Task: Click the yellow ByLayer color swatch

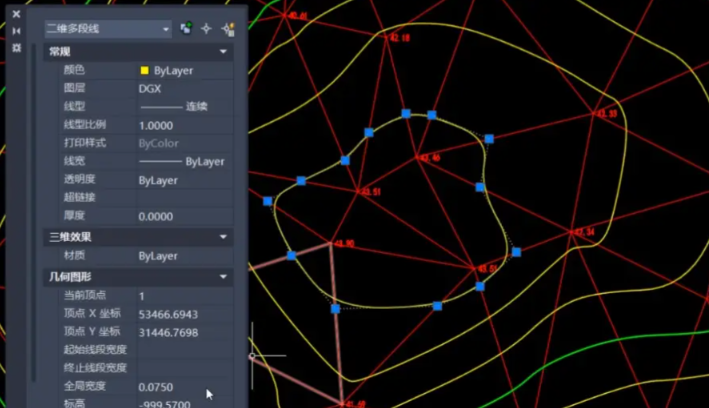Action: pyautogui.click(x=145, y=71)
